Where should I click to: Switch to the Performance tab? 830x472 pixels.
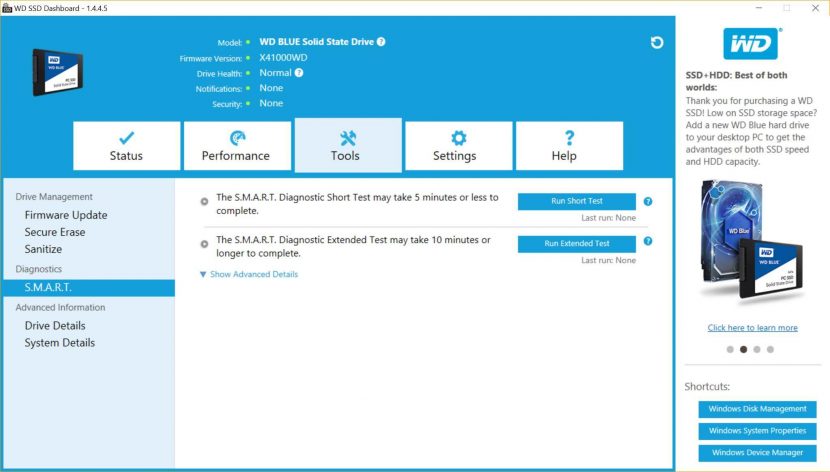coord(237,146)
